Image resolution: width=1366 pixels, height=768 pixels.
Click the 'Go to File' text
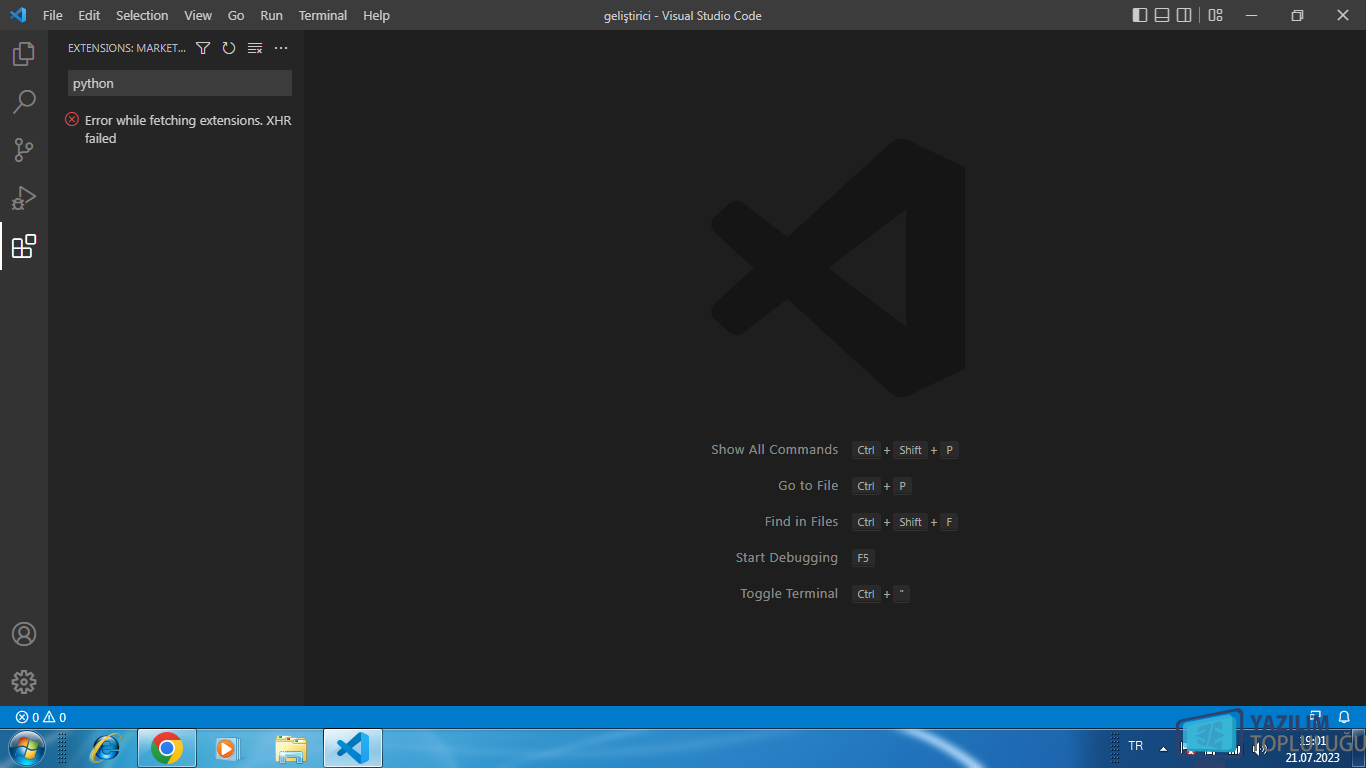coord(808,485)
